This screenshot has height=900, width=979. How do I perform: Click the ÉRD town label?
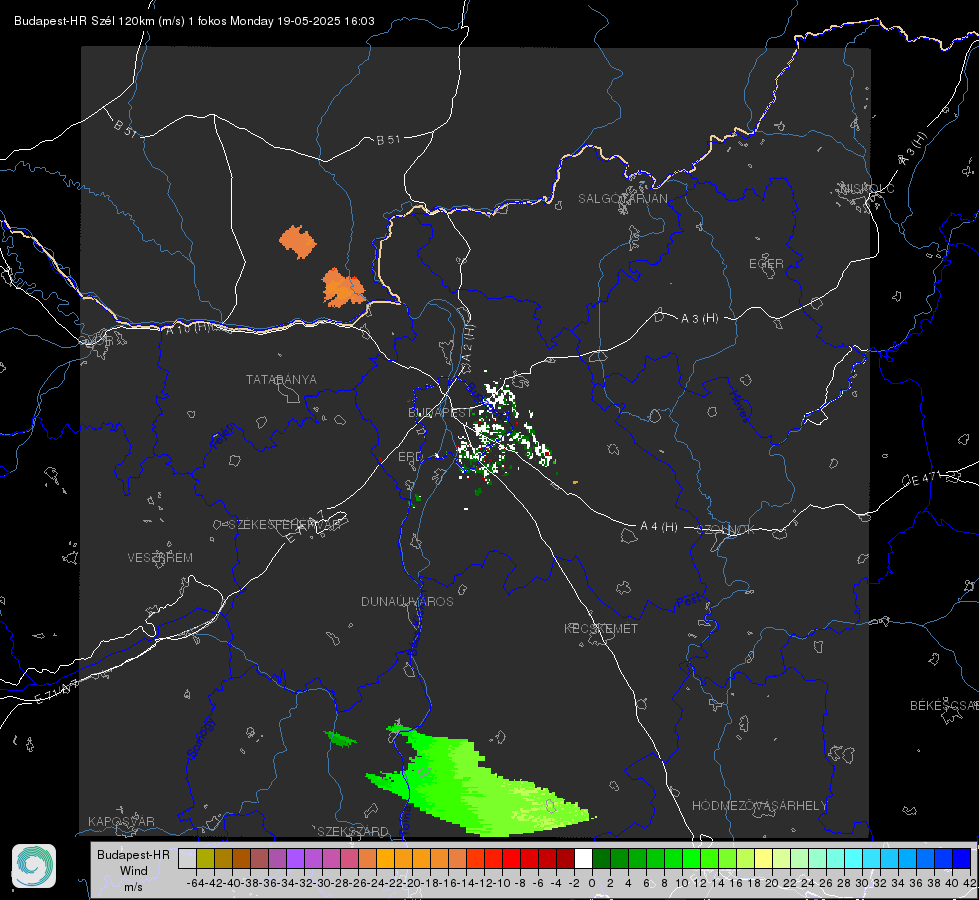tap(410, 457)
